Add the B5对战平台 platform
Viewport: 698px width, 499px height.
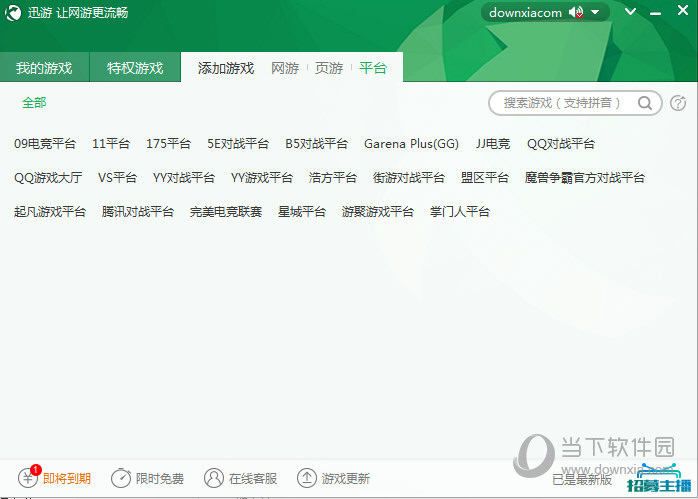pos(317,144)
